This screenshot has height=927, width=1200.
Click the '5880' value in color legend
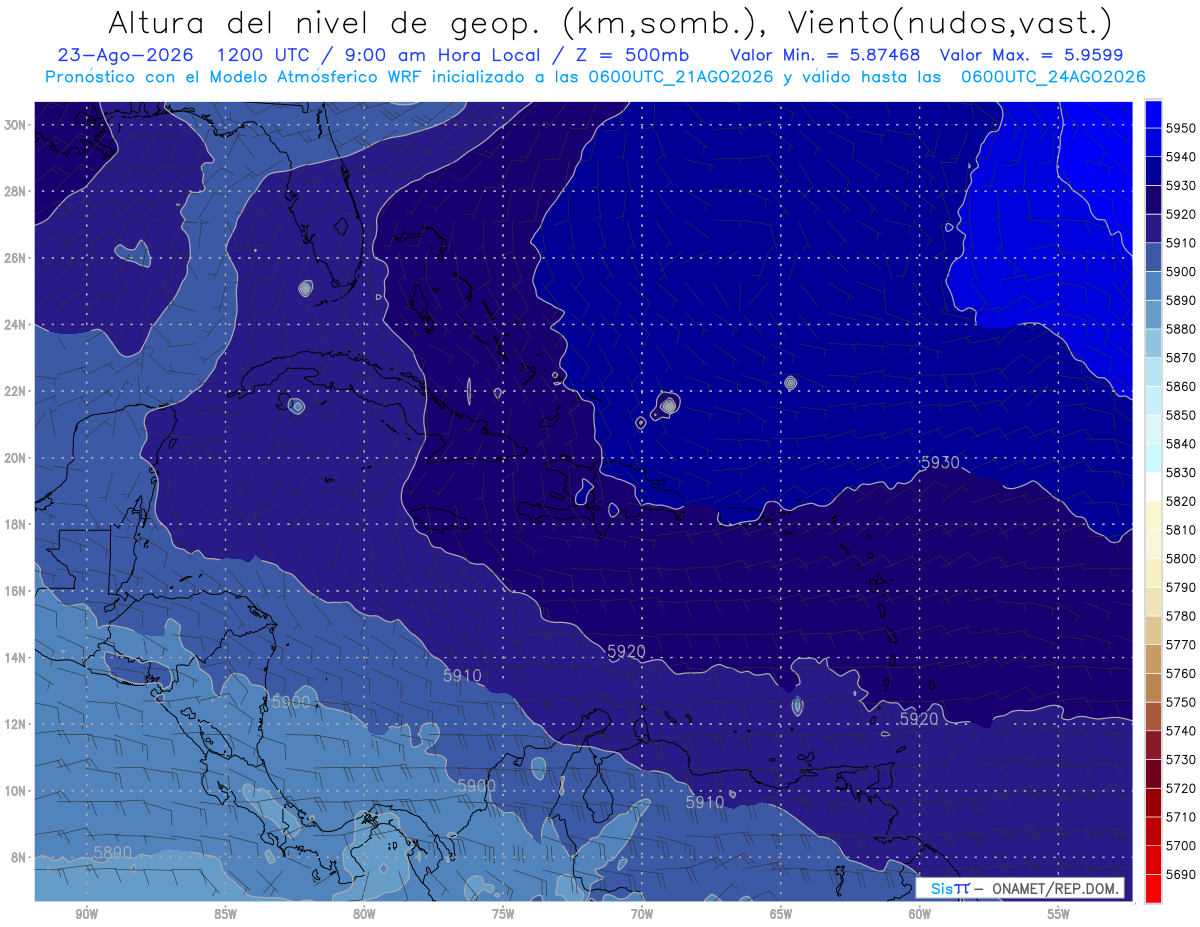click(1180, 329)
